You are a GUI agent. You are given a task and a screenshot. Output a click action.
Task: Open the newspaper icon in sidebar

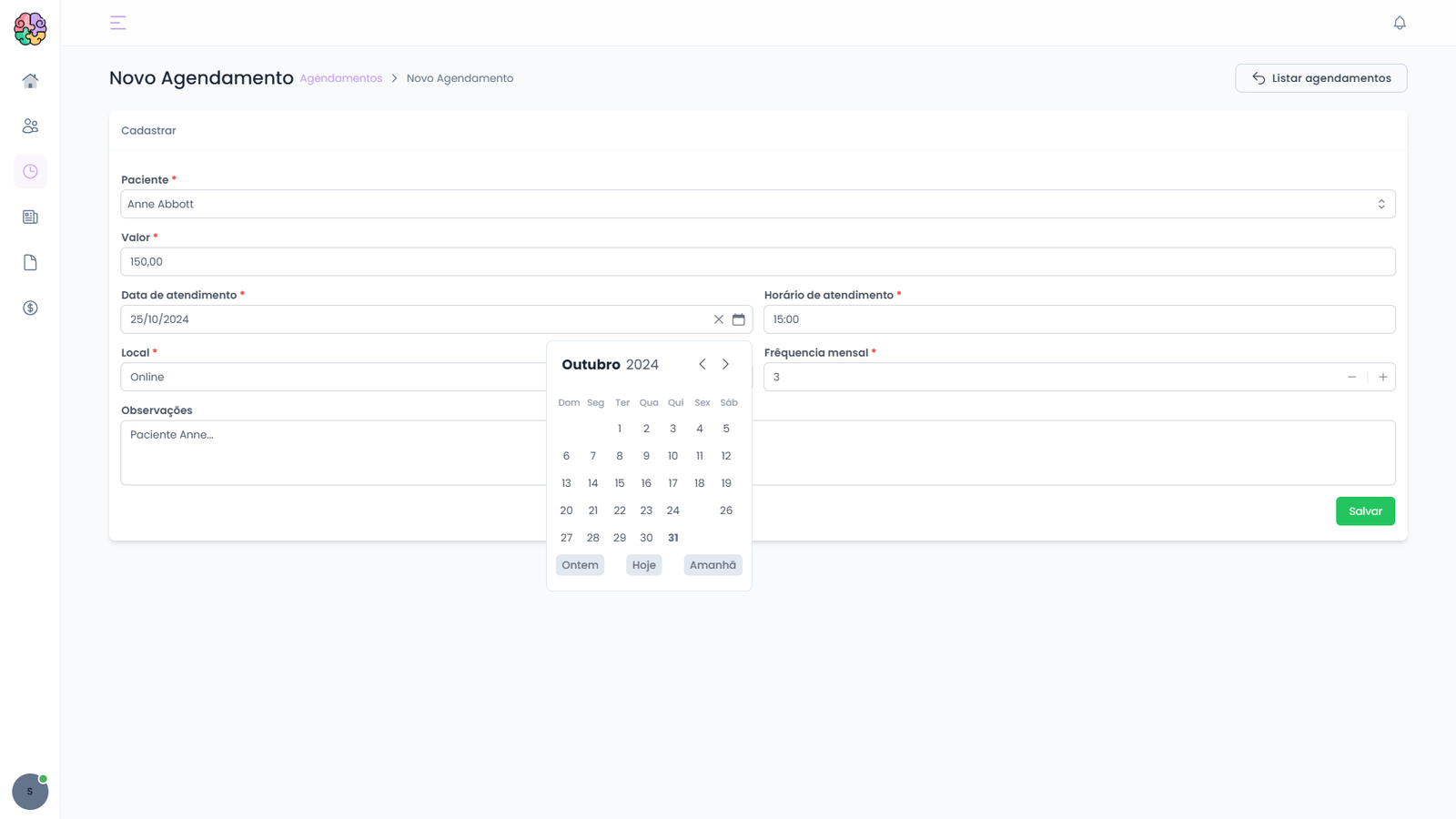[30, 217]
